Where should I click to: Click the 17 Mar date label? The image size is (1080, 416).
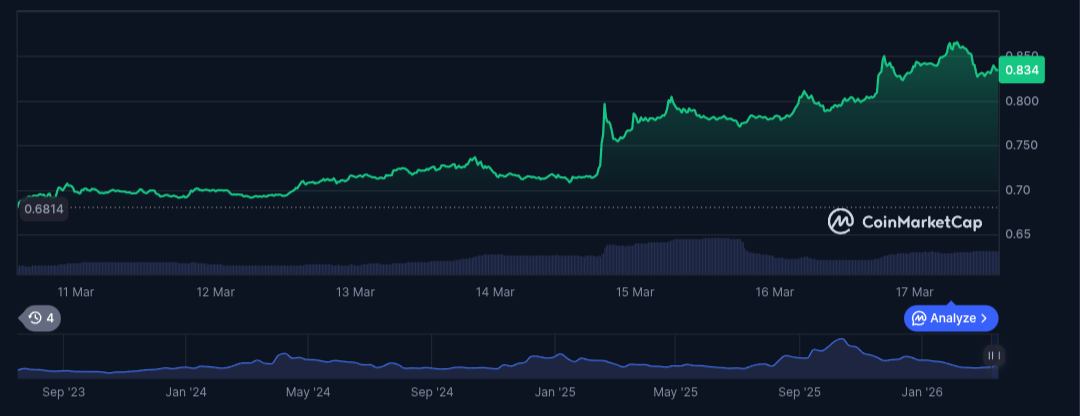pos(914,292)
